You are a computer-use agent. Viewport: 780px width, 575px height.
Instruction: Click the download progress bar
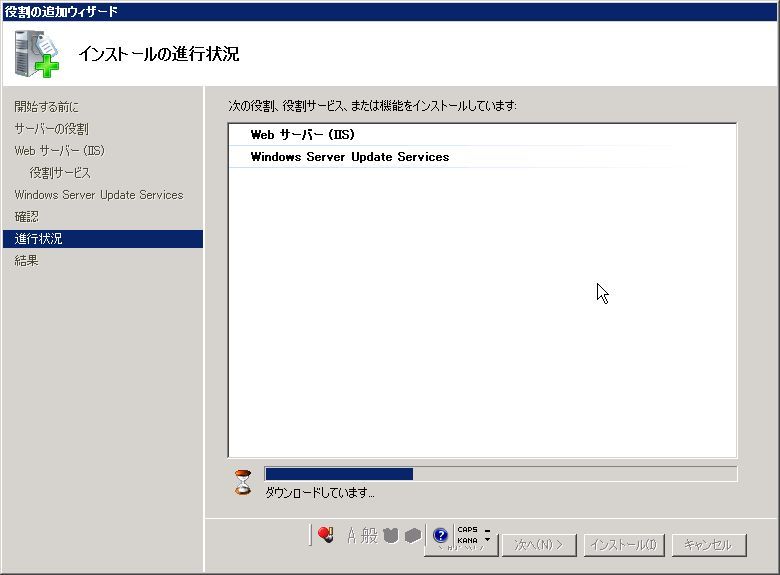[500, 474]
